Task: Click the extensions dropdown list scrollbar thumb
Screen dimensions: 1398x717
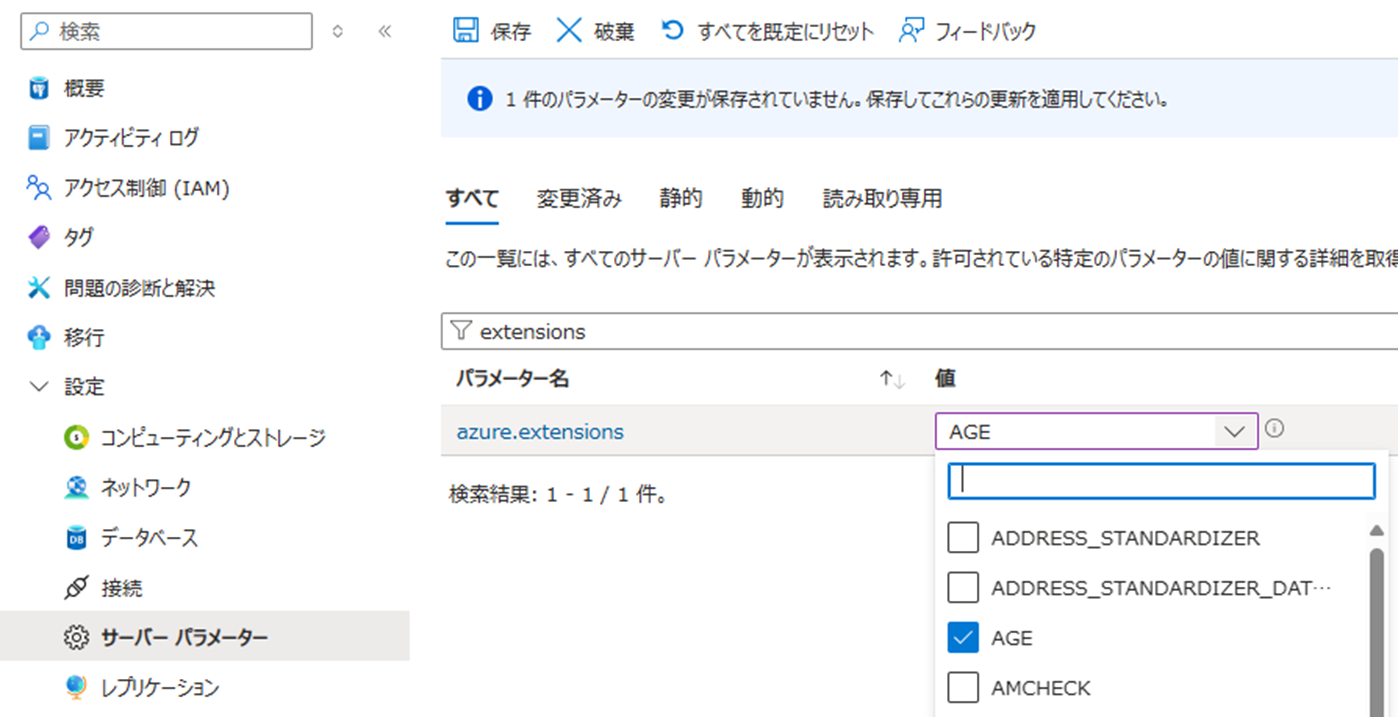Action: (1376, 631)
